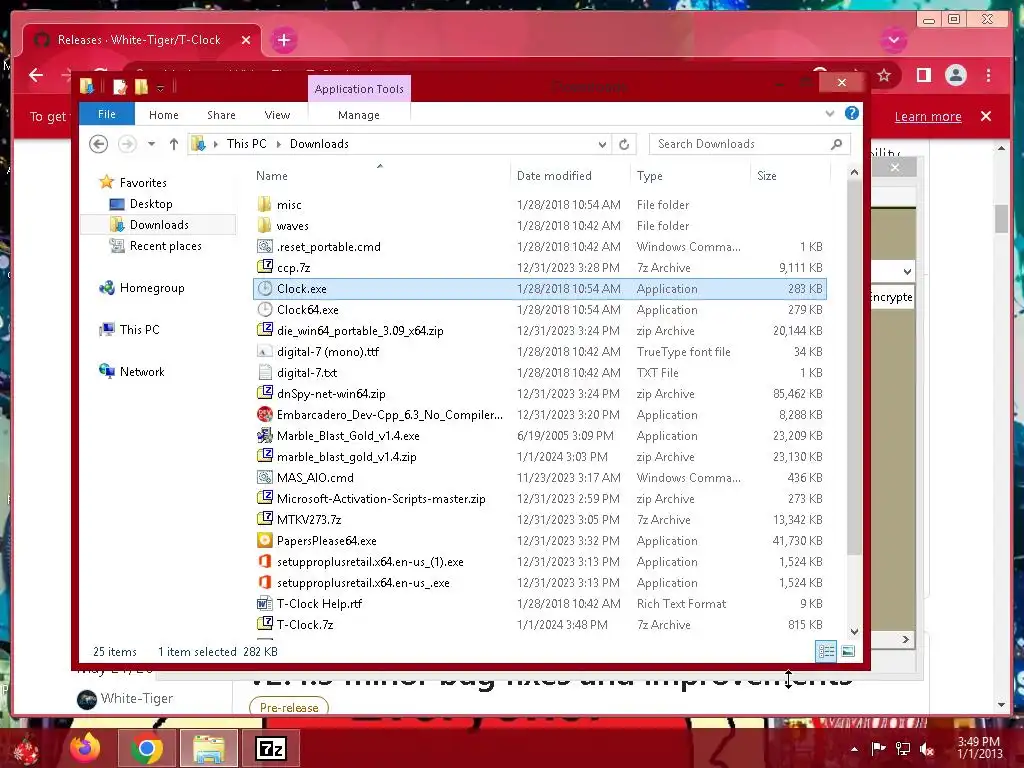Screen dimensions: 1024x768
Task: Select the T-Clock.7z file row
Action: (540, 624)
